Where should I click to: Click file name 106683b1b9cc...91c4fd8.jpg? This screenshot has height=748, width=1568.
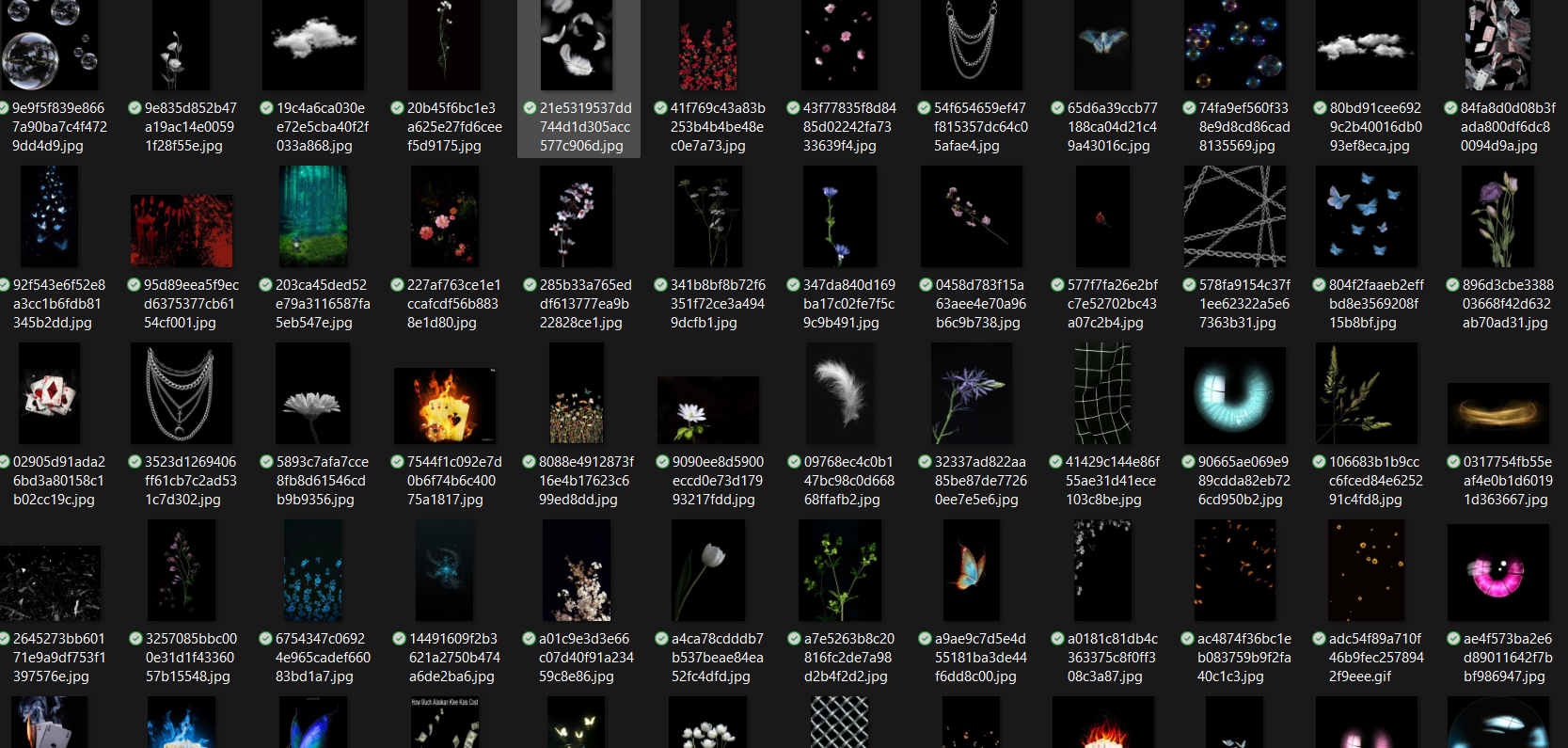(1375, 481)
